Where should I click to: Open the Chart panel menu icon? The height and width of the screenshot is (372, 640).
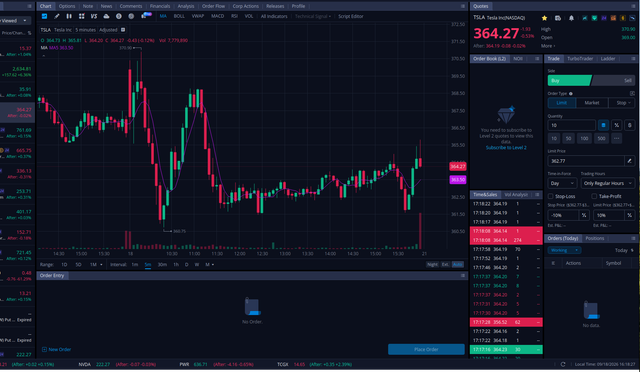pos(463,6)
